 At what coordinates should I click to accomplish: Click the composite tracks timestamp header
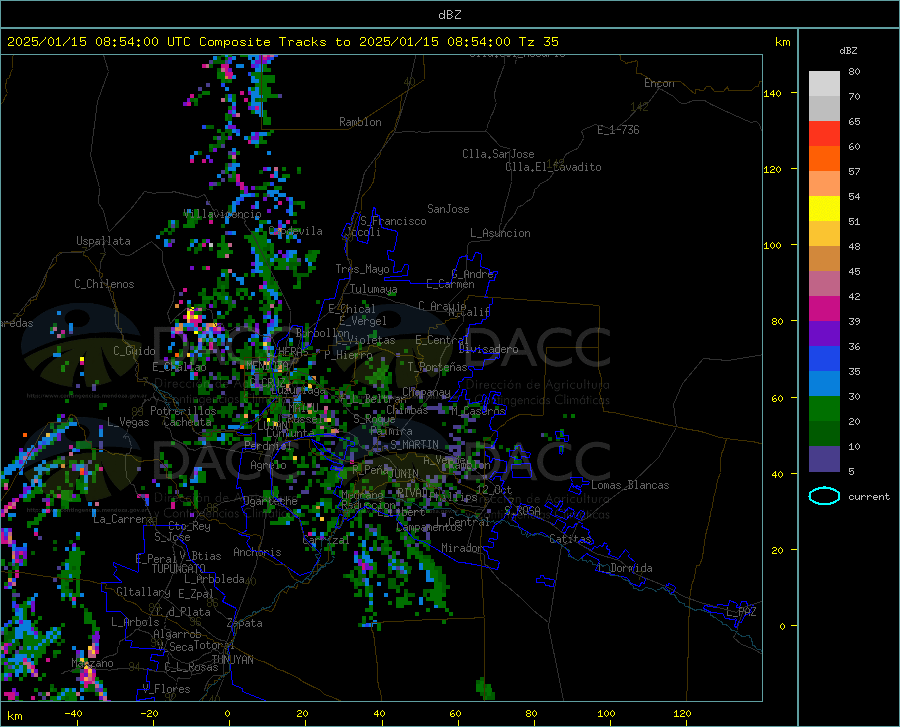[x=283, y=41]
